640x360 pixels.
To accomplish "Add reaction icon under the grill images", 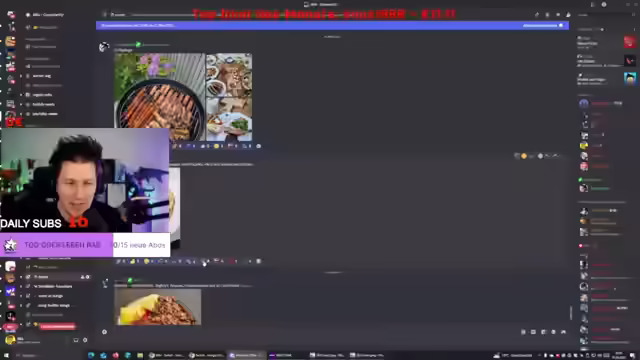I will pos(258,146).
